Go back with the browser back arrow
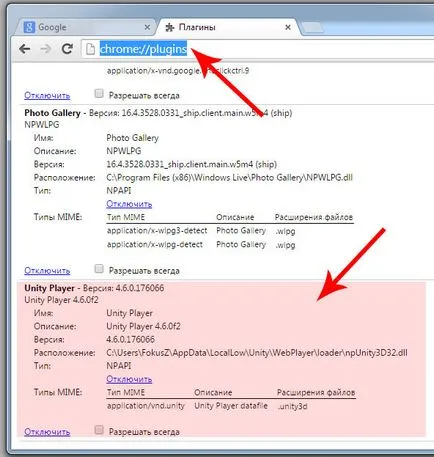The height and width of the screenshot is (457, 434). (25, 49)
